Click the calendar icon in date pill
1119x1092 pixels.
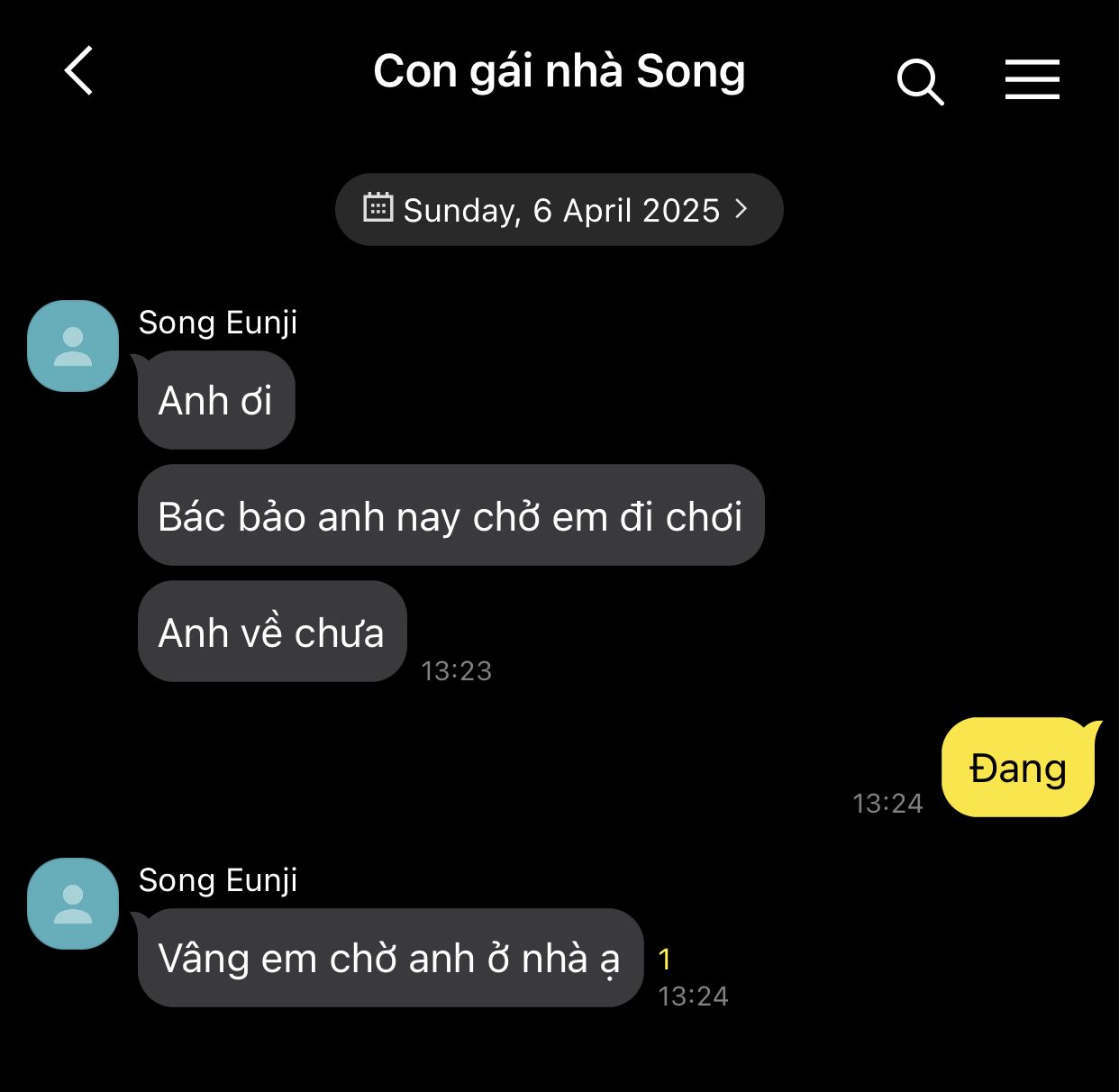(378, 208)
